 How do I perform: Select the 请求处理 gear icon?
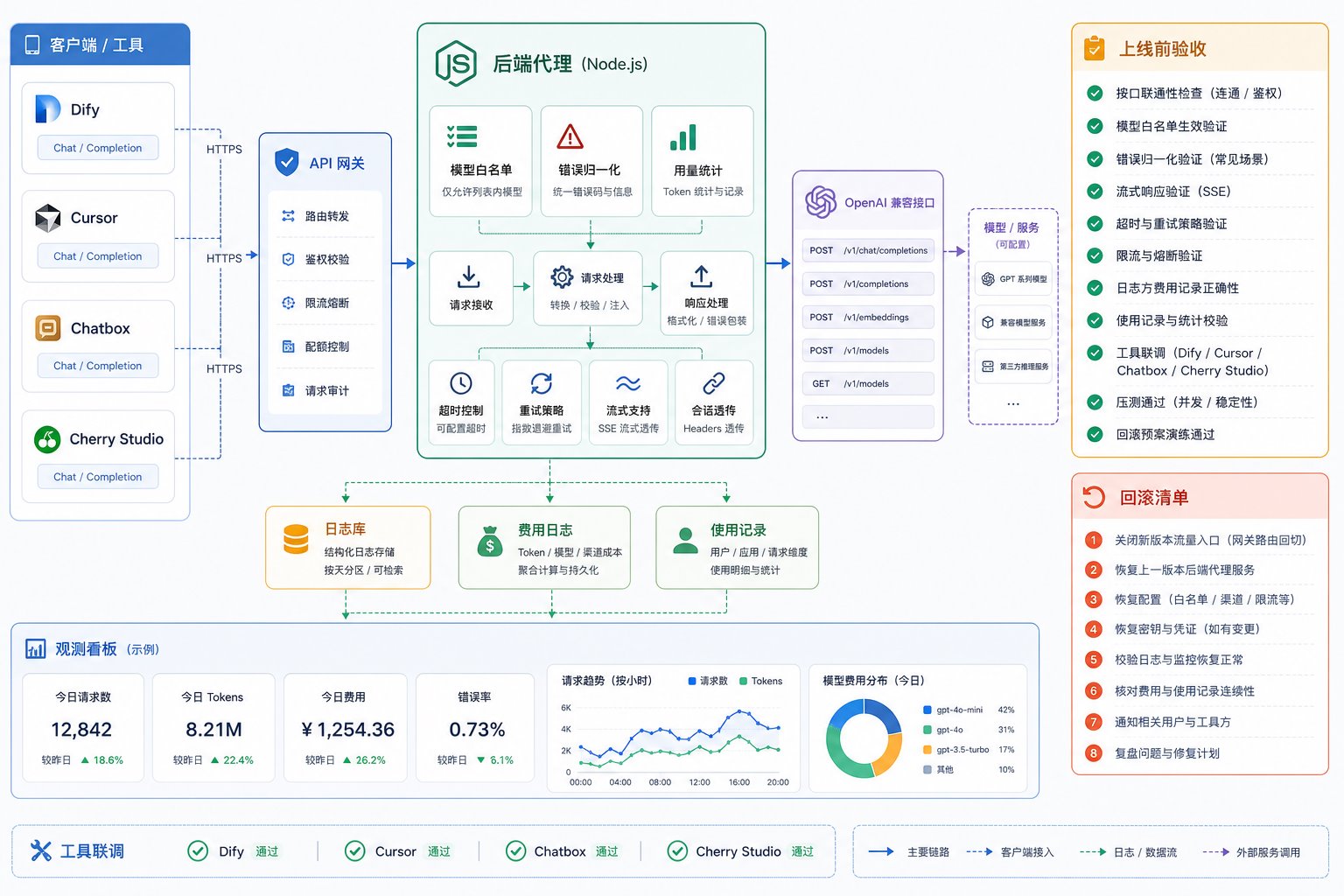pos(562,276)
